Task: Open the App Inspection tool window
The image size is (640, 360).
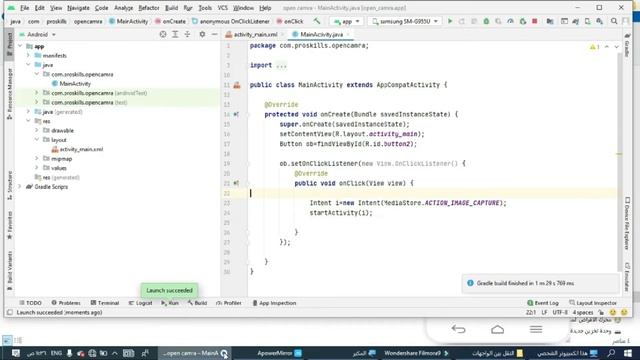Action: 274,303
